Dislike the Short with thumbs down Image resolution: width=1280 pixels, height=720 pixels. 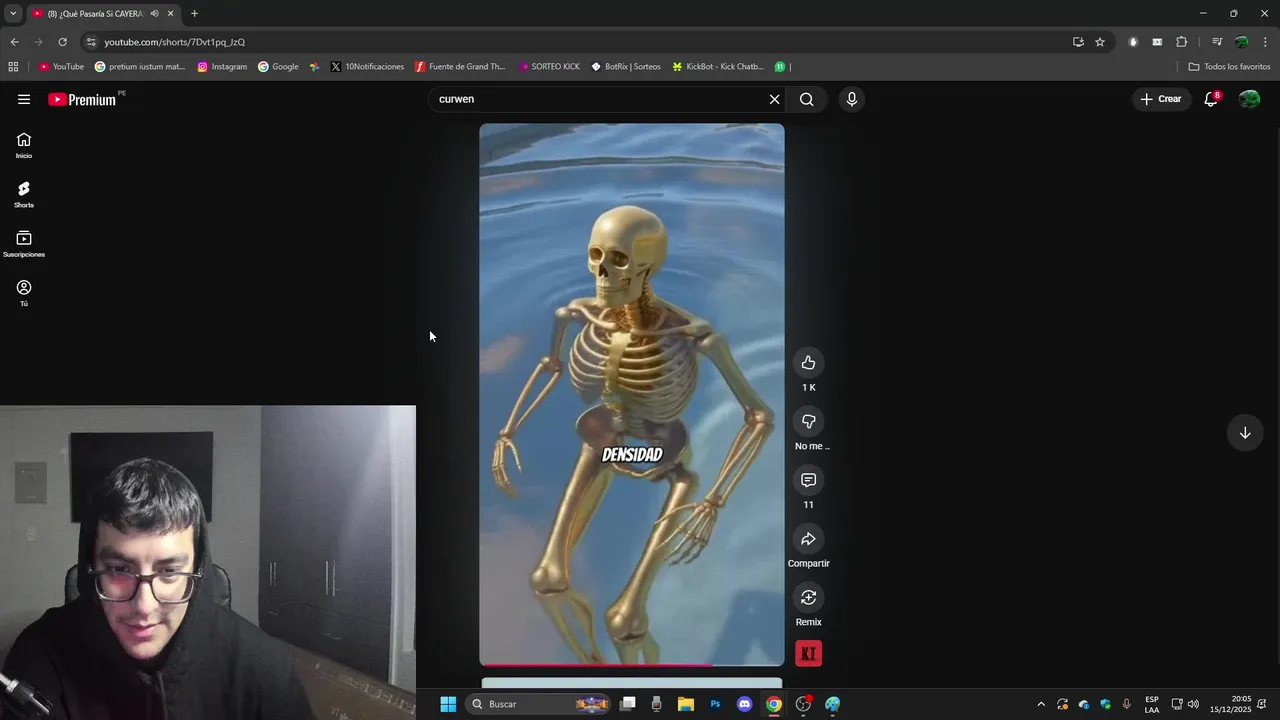point(808,421)
